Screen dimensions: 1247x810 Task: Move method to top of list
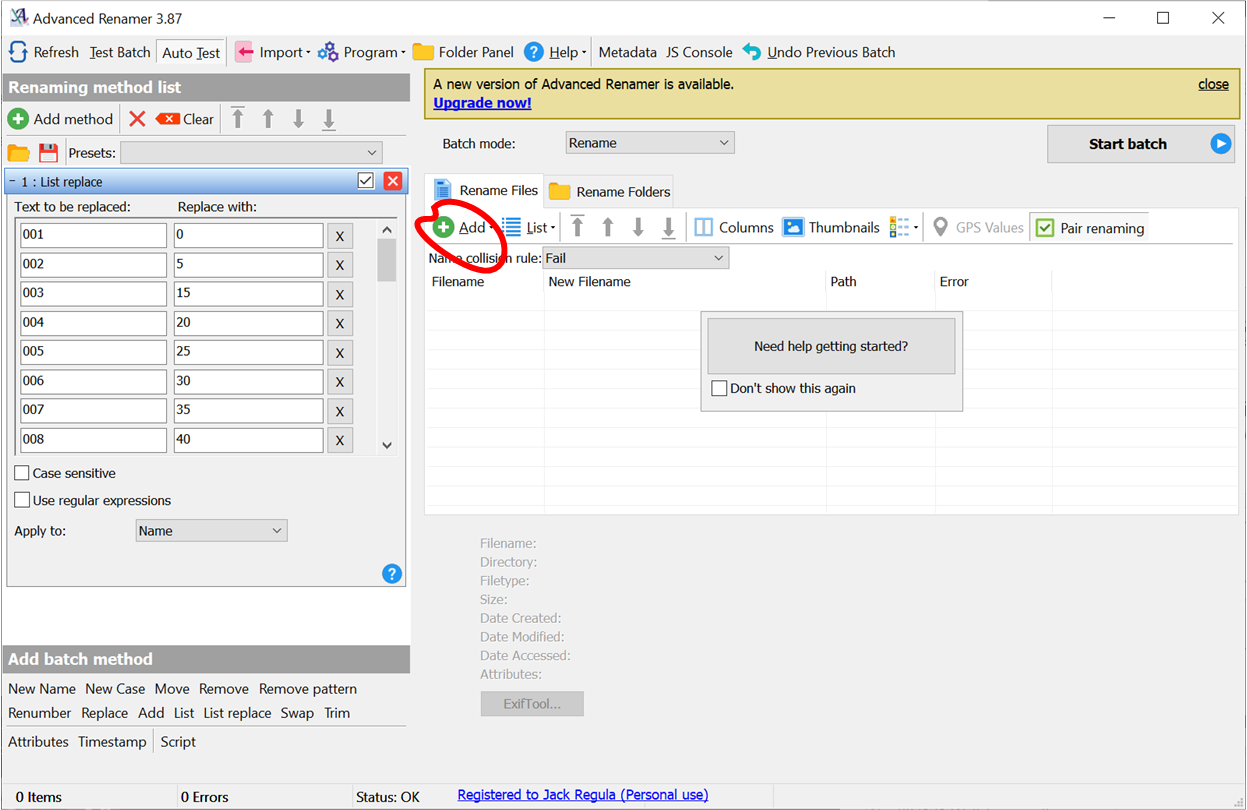[237, 119]
